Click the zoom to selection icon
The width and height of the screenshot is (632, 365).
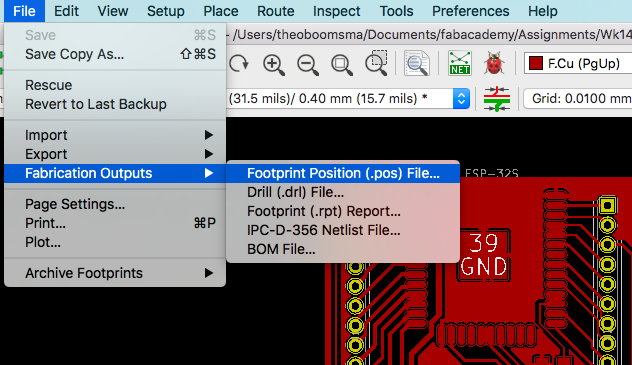pos(376,63)
